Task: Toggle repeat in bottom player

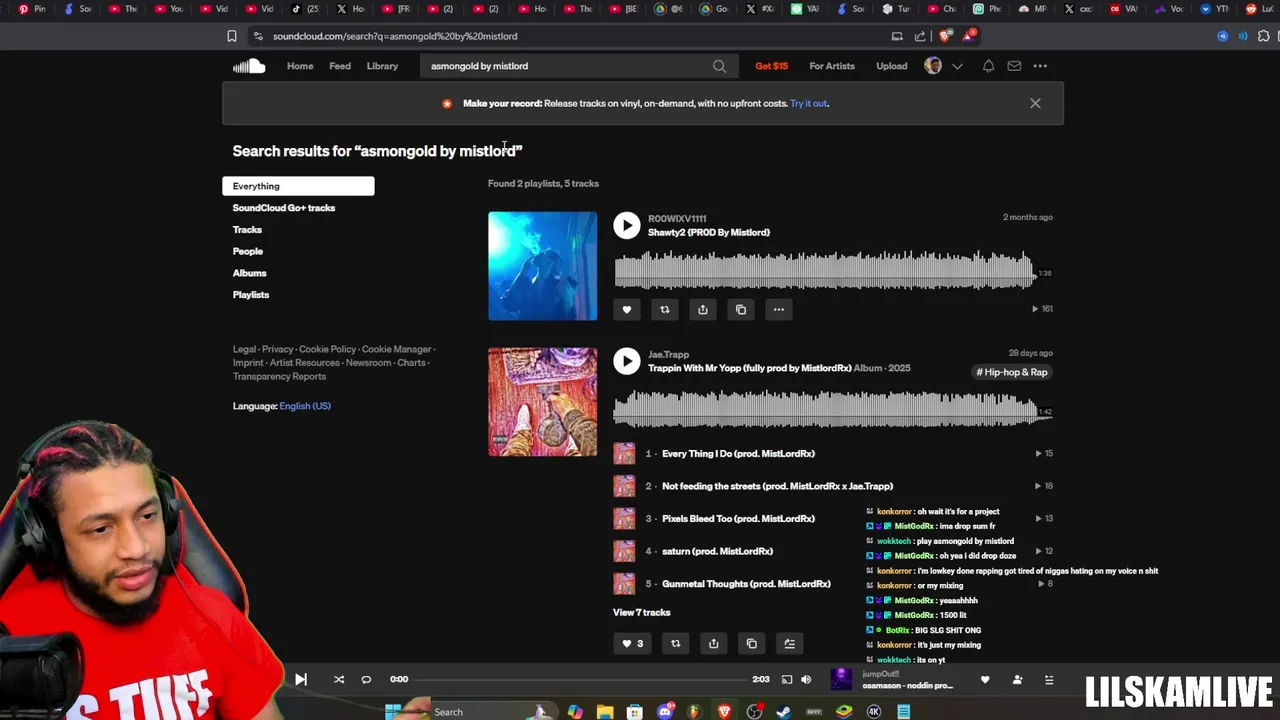Action: click(366, 680)
